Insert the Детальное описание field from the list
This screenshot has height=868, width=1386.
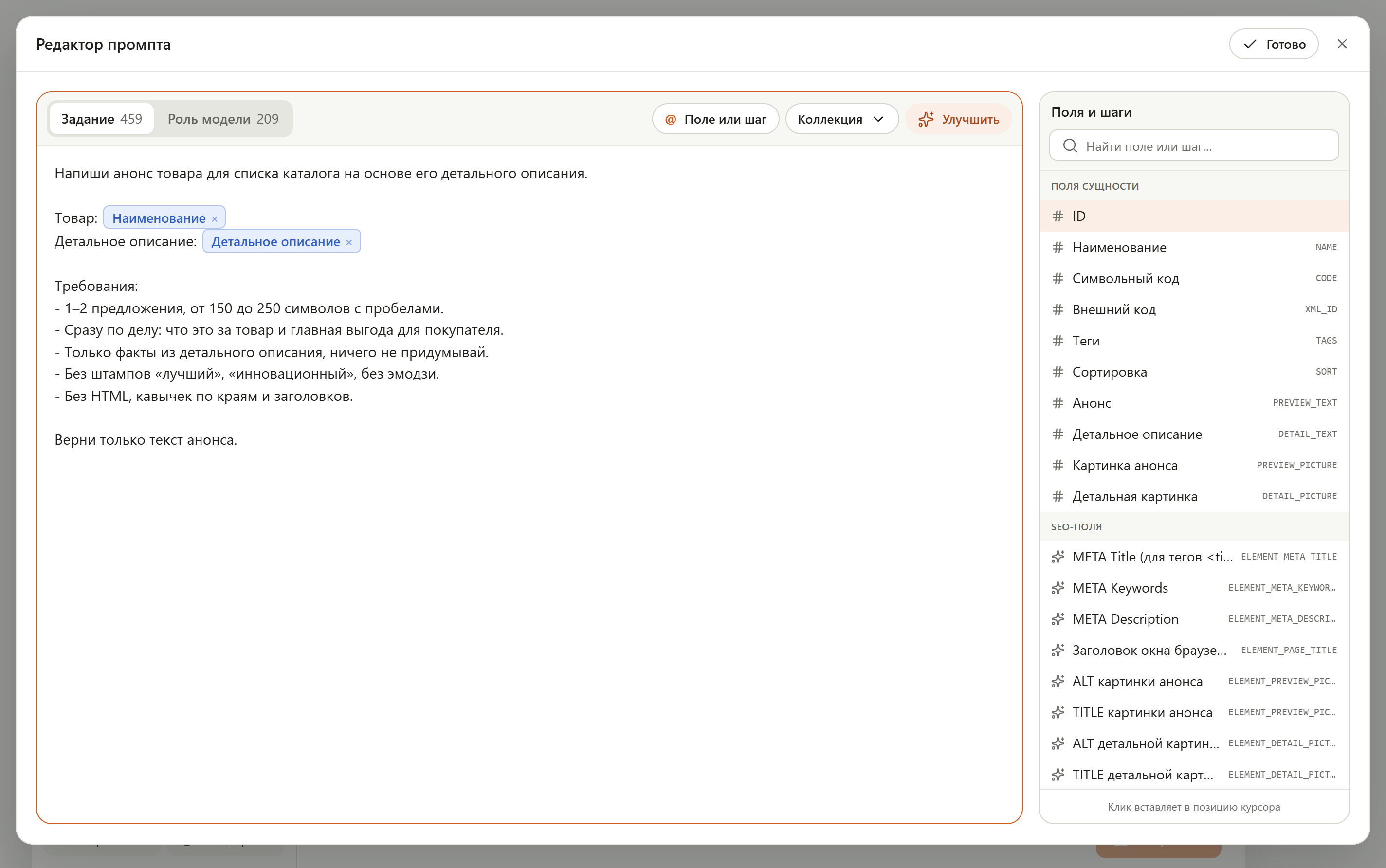[x=1194, y=434]
